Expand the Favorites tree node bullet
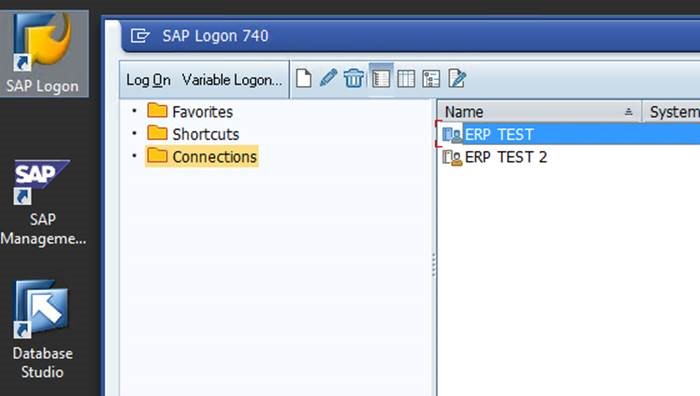 click(x=134, y=110)
